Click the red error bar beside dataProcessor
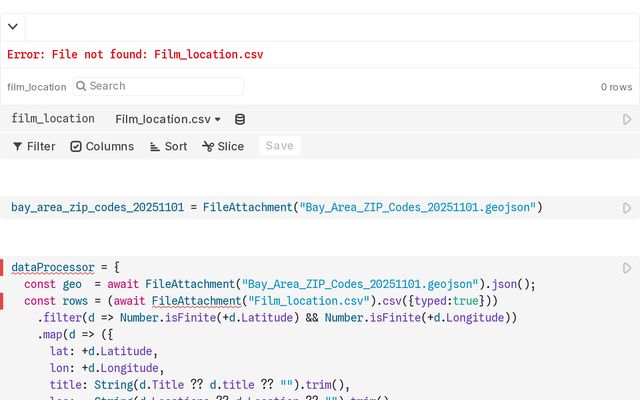 [3, 268]
